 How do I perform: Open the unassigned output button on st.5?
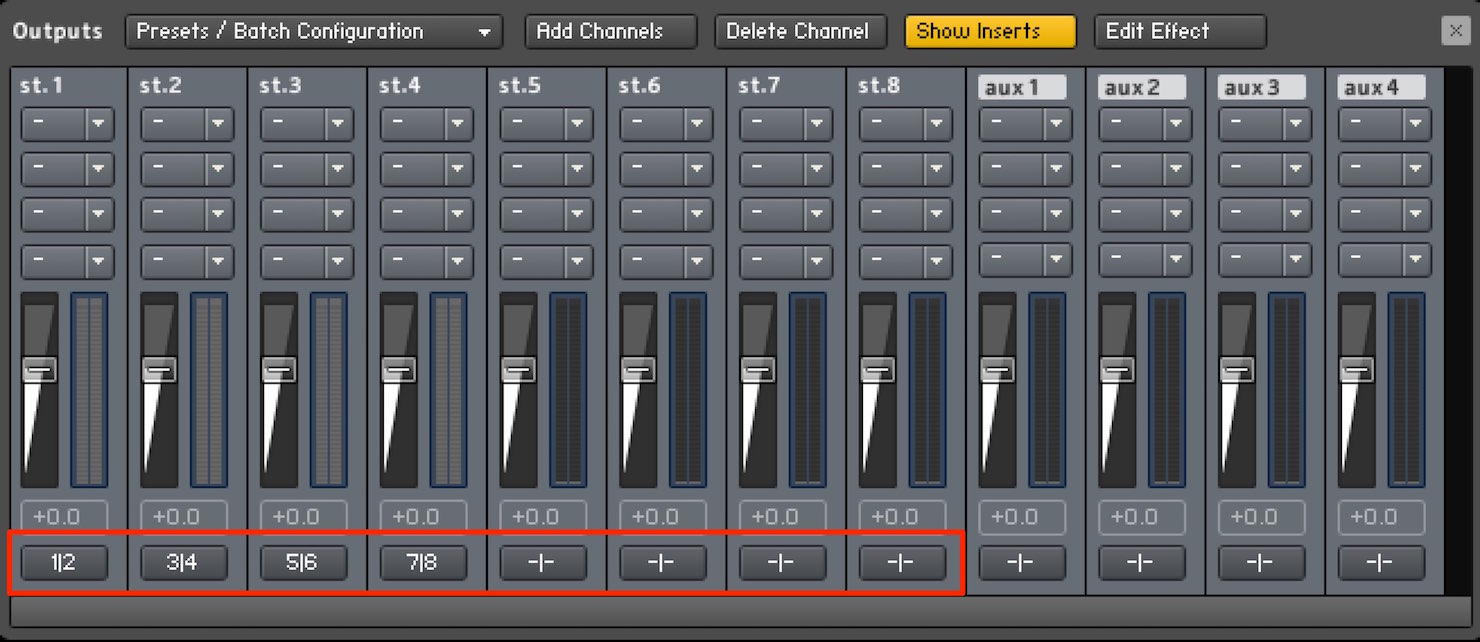[543, 563]
